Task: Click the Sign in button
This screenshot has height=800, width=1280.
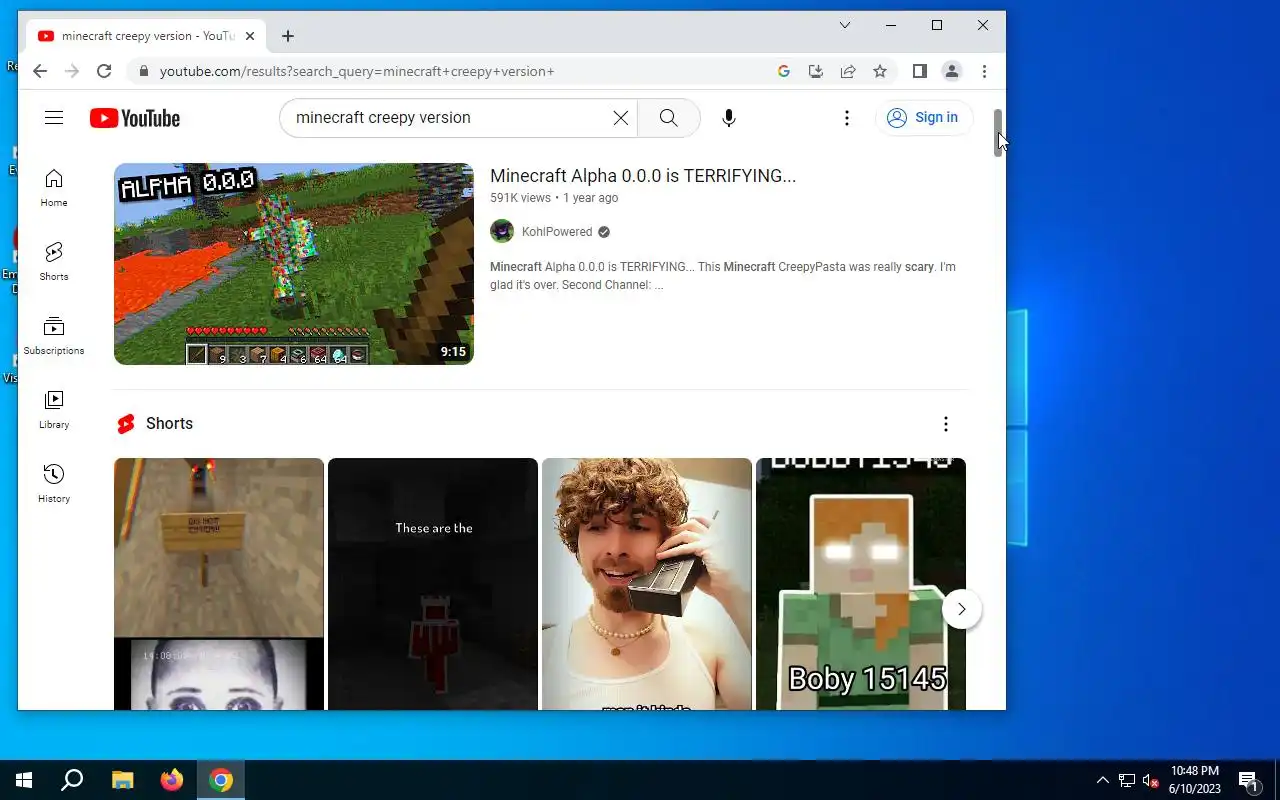Action: 923,118
